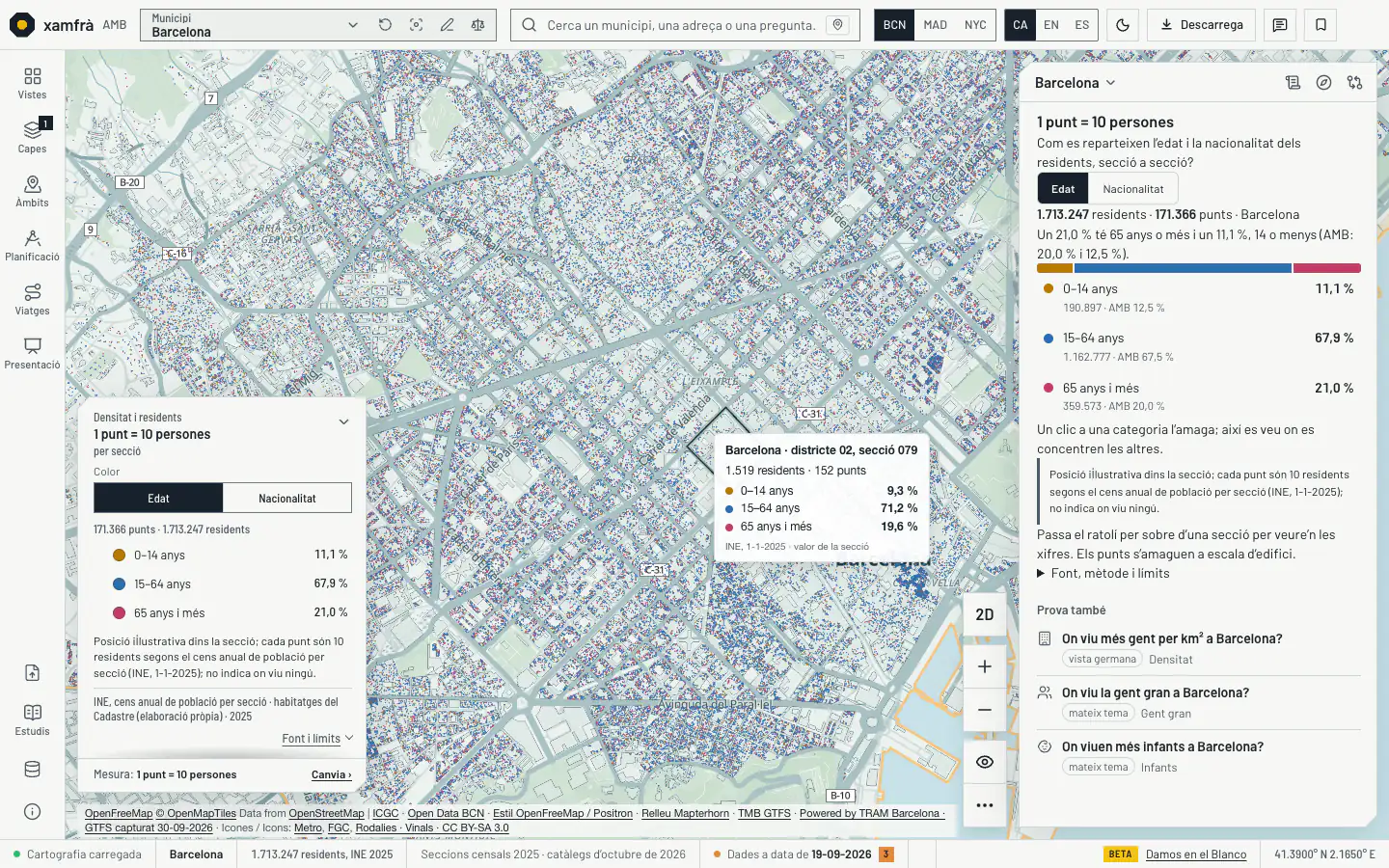Image resolution: width=1389 pixels, height=868 pixels.
Task: Open the Municipi Barcelona dropdown
Action: [255, 25]
